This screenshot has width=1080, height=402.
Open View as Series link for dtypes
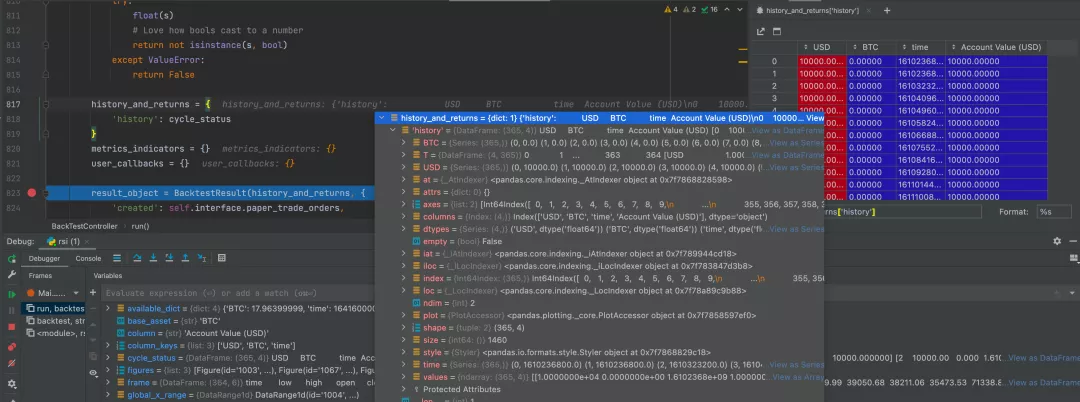(x=796, y=229)
